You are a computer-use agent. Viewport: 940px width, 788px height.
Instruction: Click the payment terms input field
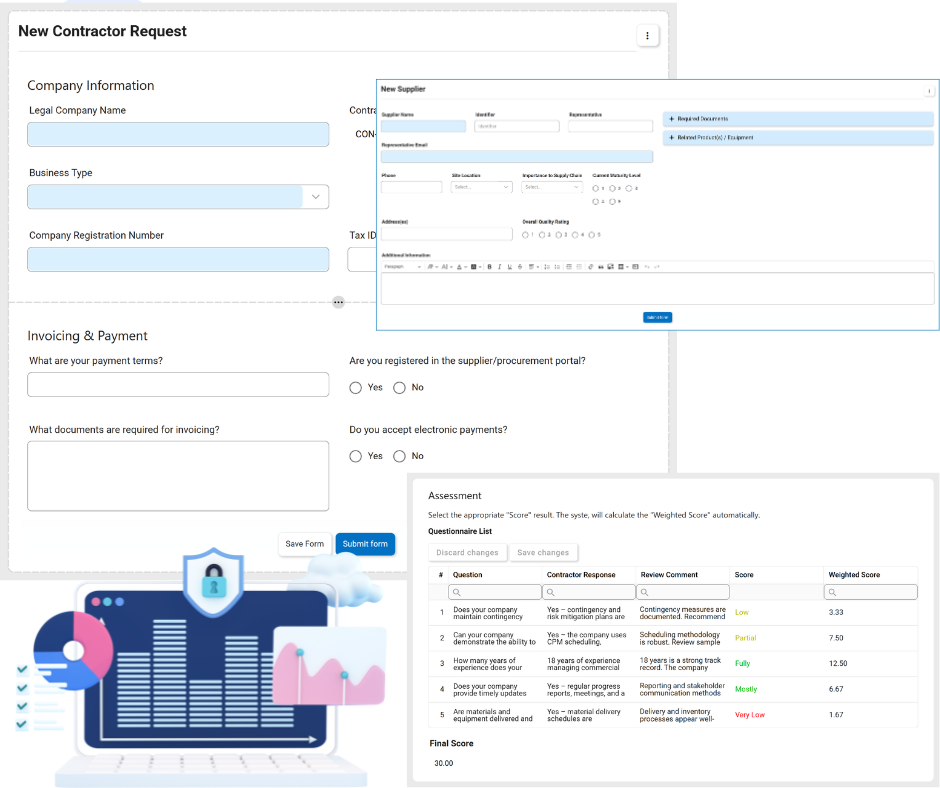(178, 385)
